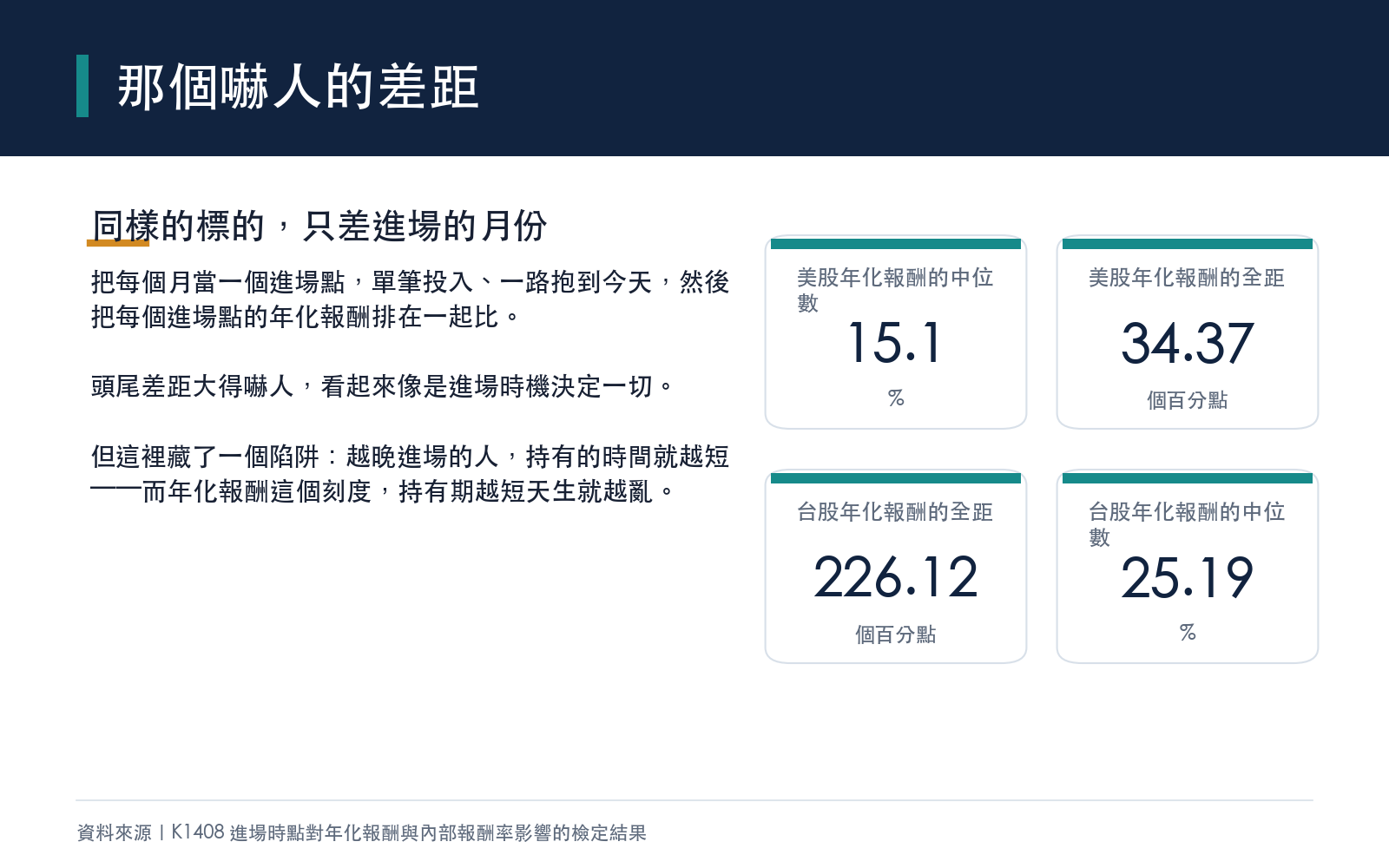Select the value 226.12
This screenshot has height=868, width=1389.
click(x=895, y=577)
